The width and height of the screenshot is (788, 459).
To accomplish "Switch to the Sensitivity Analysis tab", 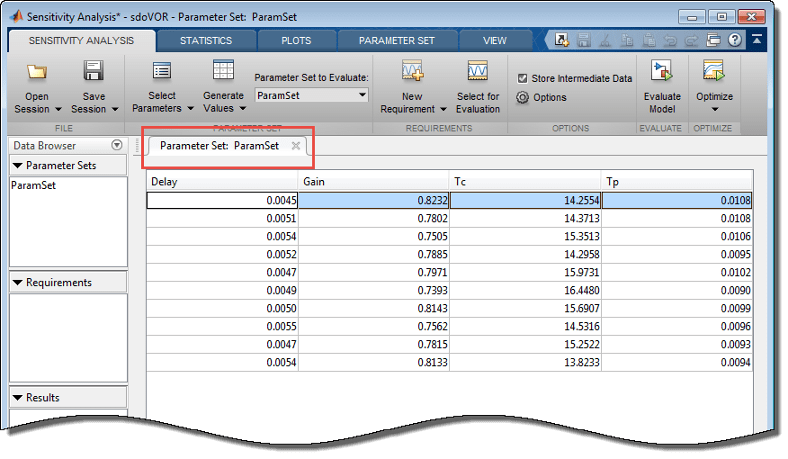I will (x=81, y=41).
